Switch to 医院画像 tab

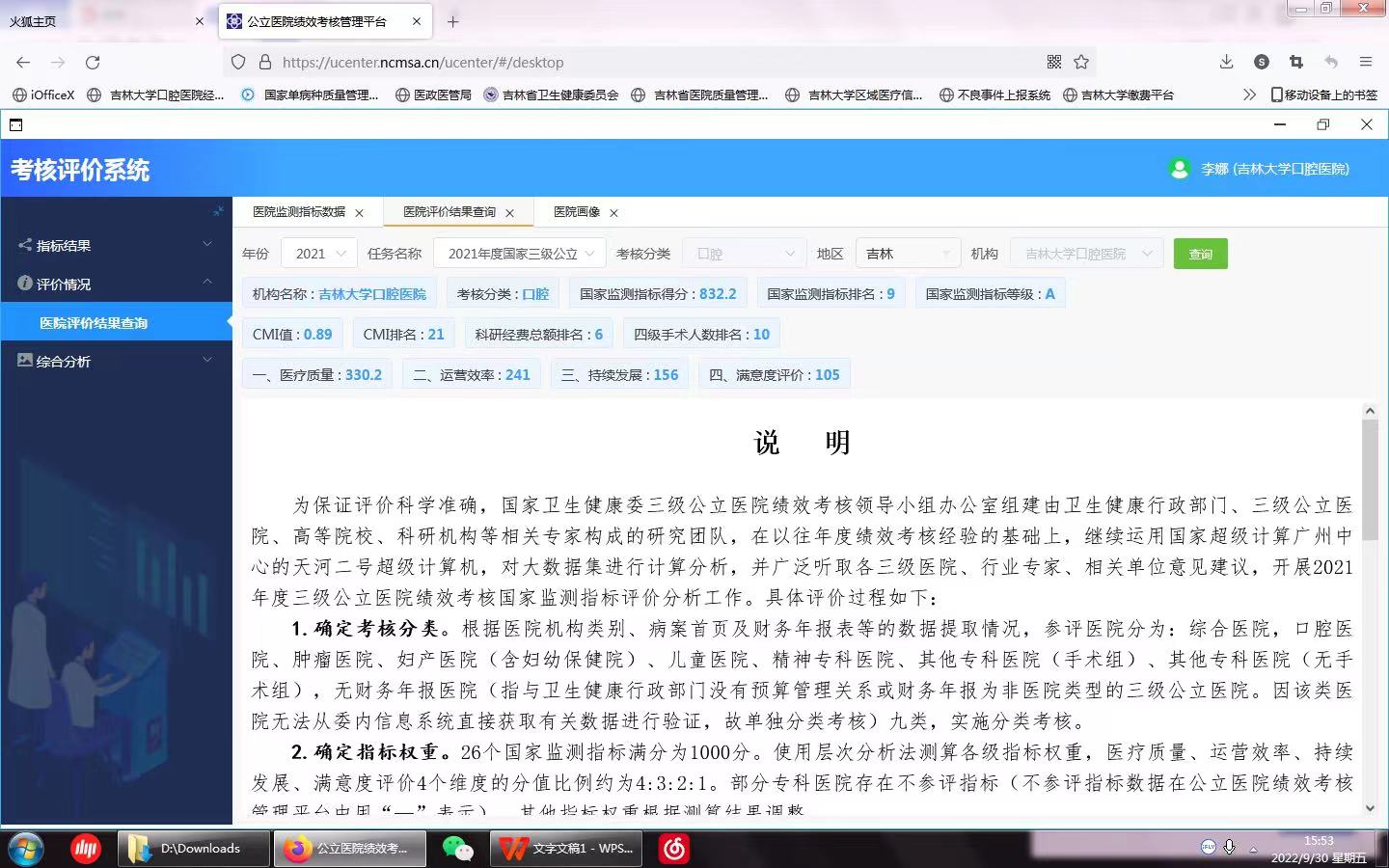[x=577, y=212]
